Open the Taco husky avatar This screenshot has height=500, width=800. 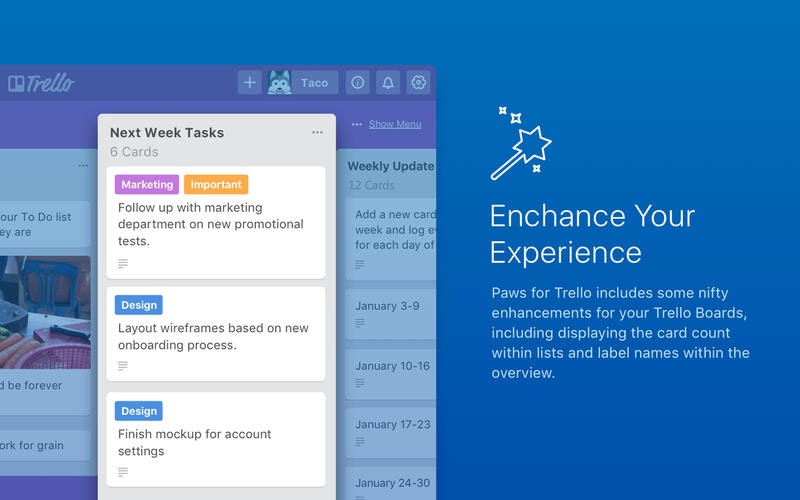[279, 82]
